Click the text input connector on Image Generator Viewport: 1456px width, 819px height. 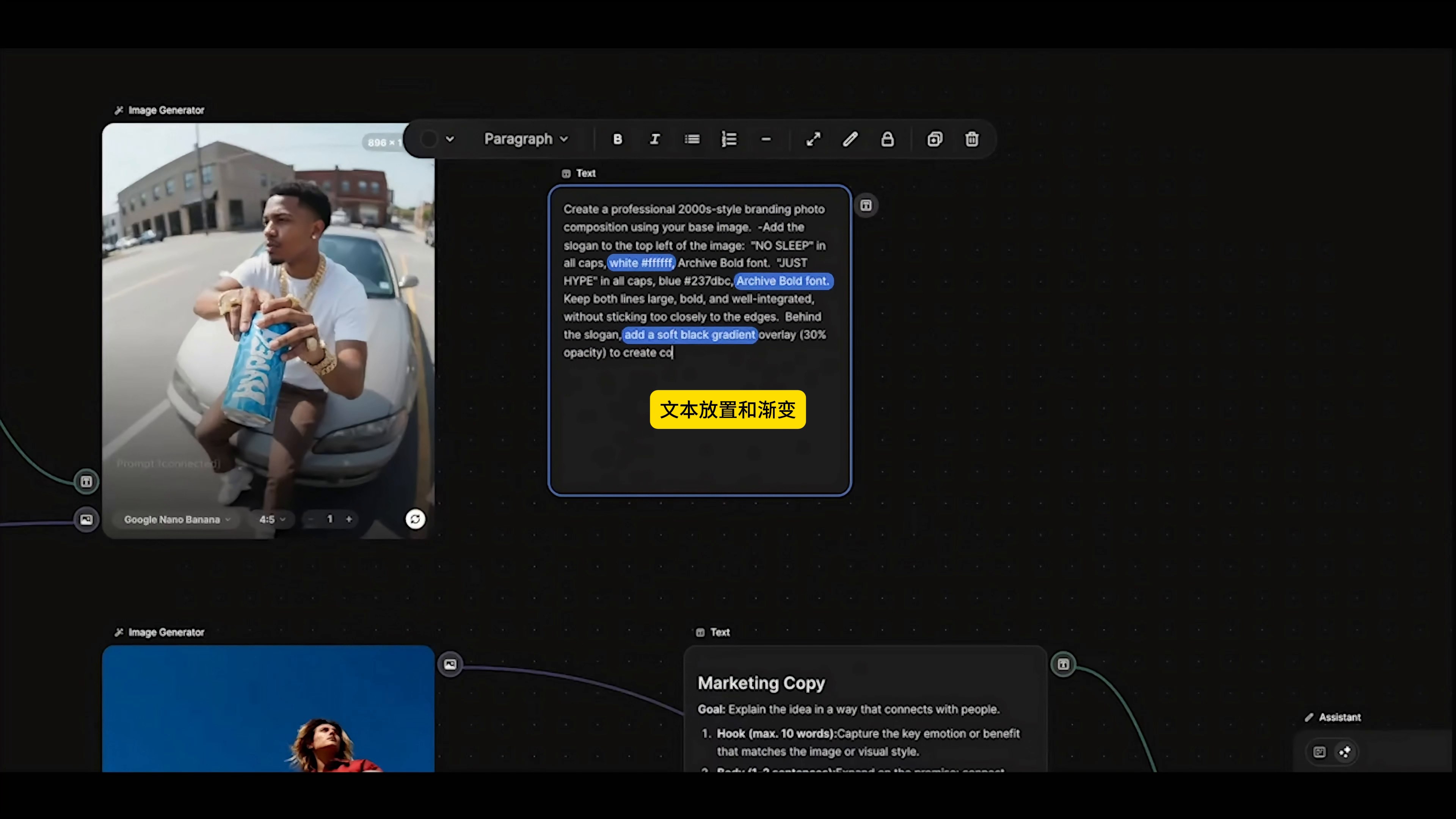86,482
